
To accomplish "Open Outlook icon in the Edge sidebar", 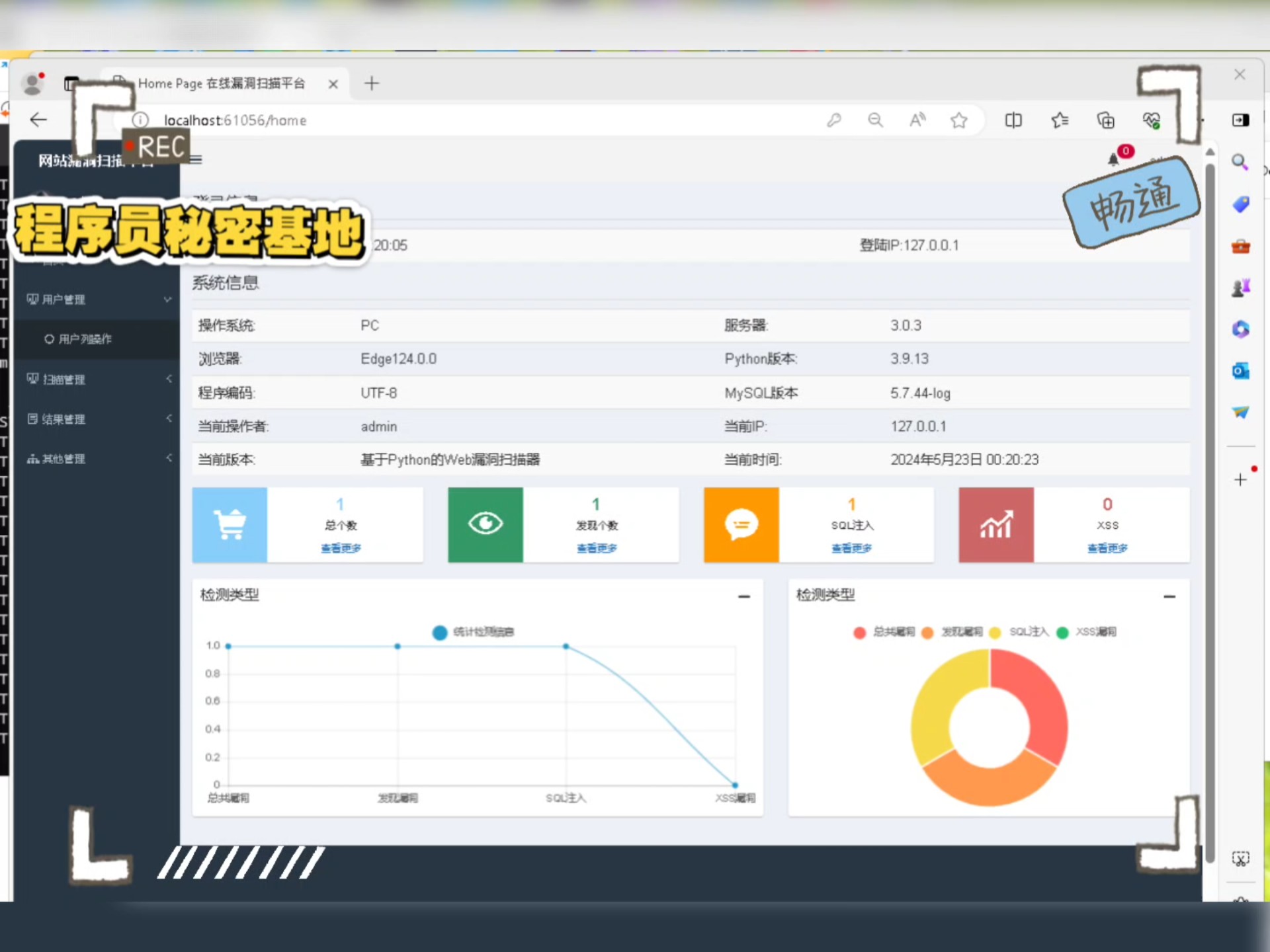I will coord(1240,371).
